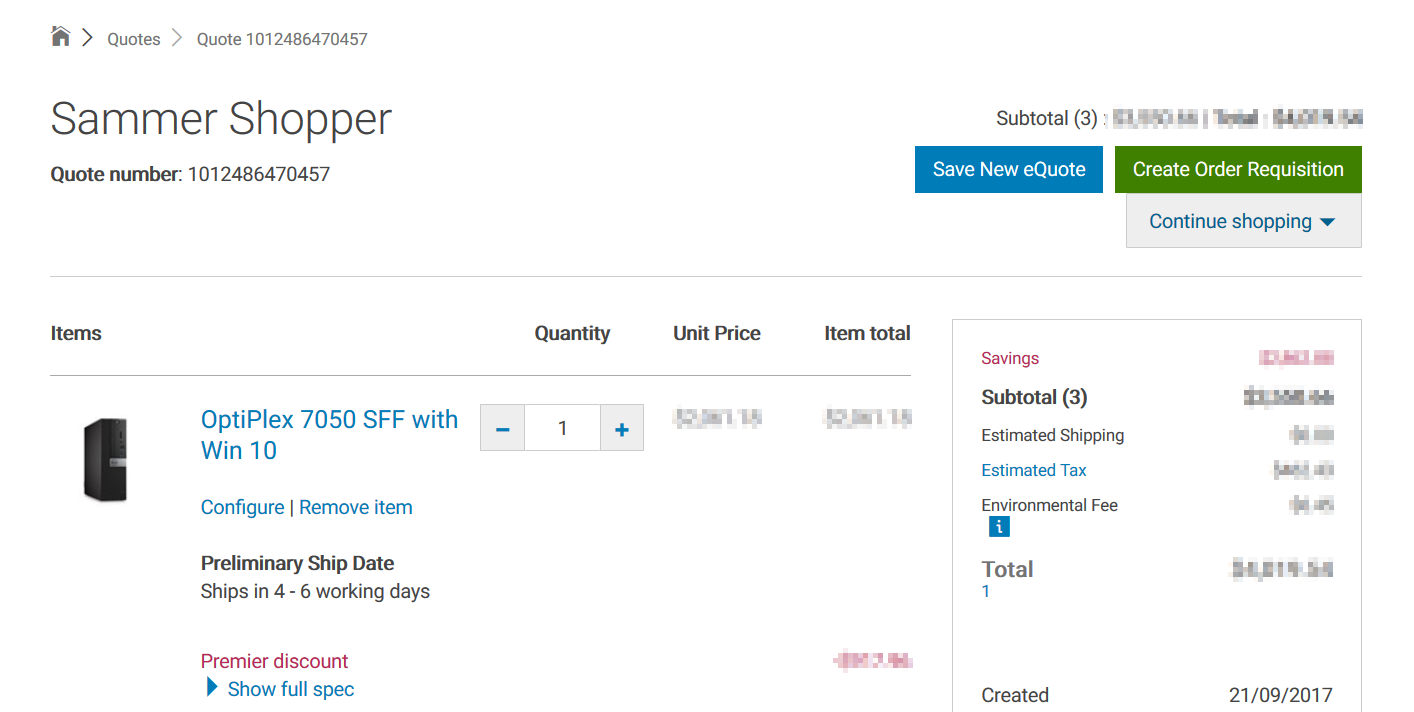Click the Sammer Shopper quote heading
Image resolution: width=1414 pixels, height=712 pixels.
click(x=221, y=119)
